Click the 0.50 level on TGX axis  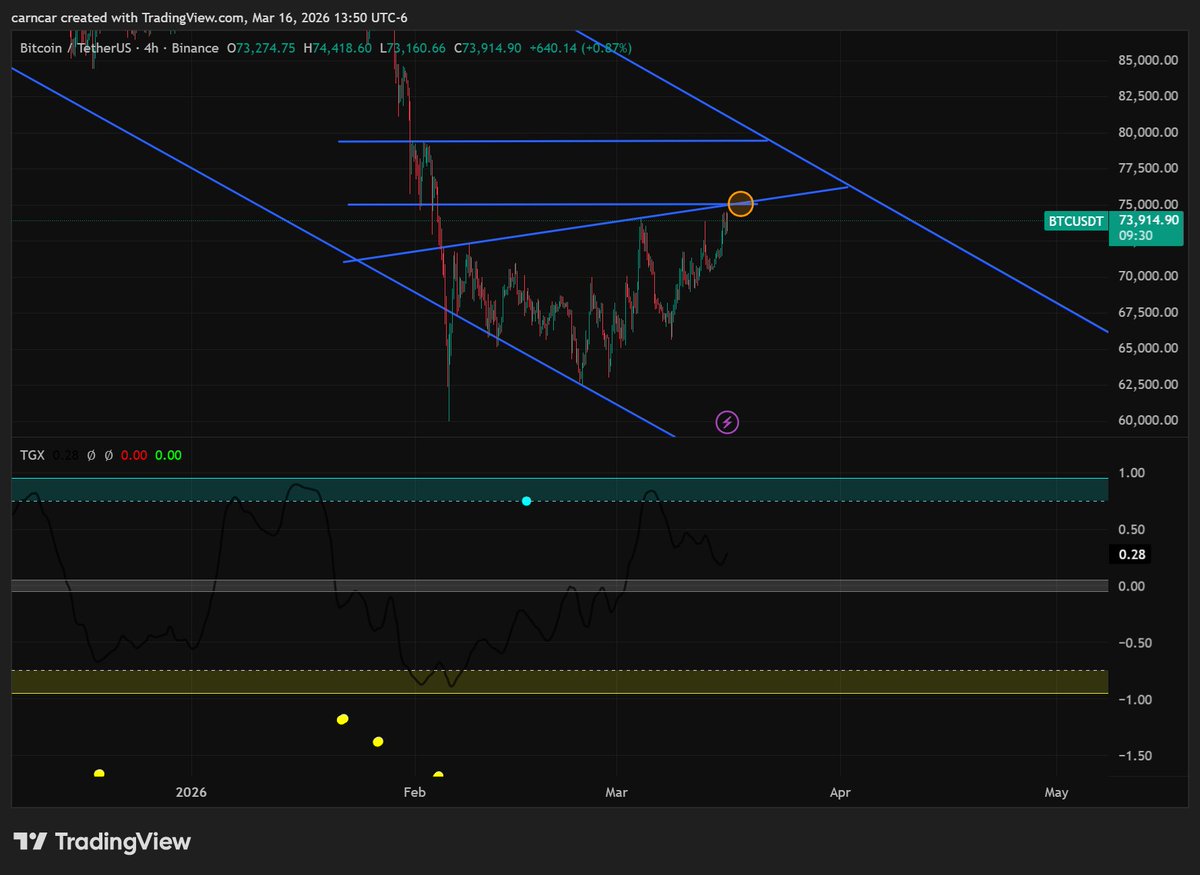(1130, 529)
